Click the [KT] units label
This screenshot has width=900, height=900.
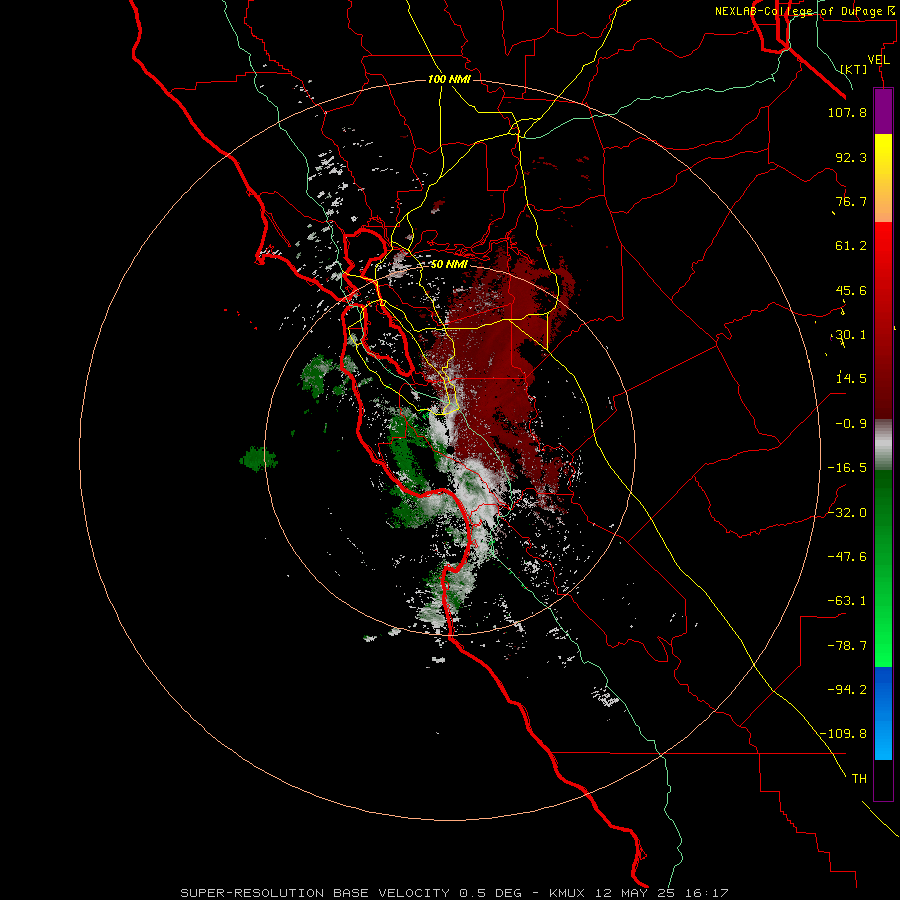853,69
